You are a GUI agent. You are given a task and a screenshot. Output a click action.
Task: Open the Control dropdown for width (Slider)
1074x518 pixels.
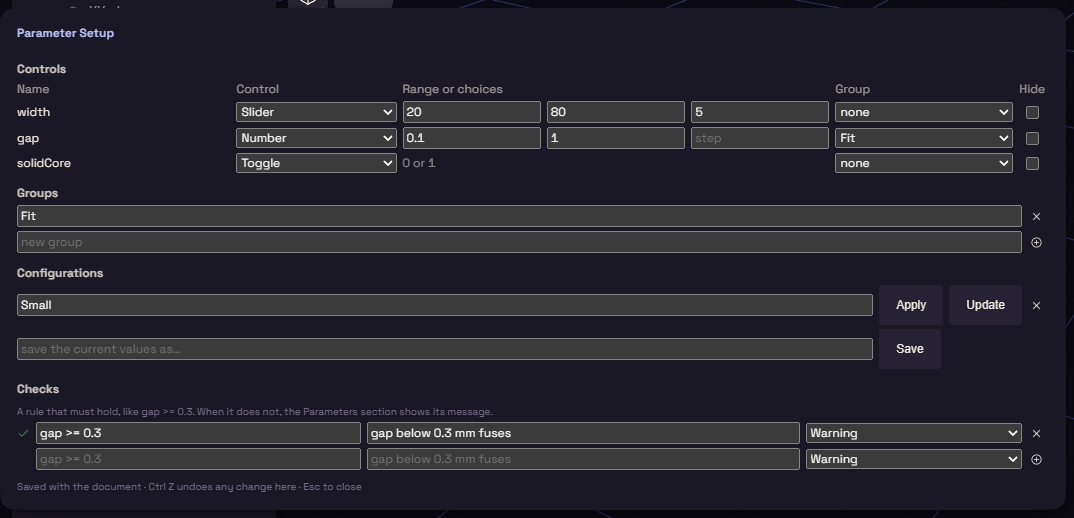coord(316,112)
